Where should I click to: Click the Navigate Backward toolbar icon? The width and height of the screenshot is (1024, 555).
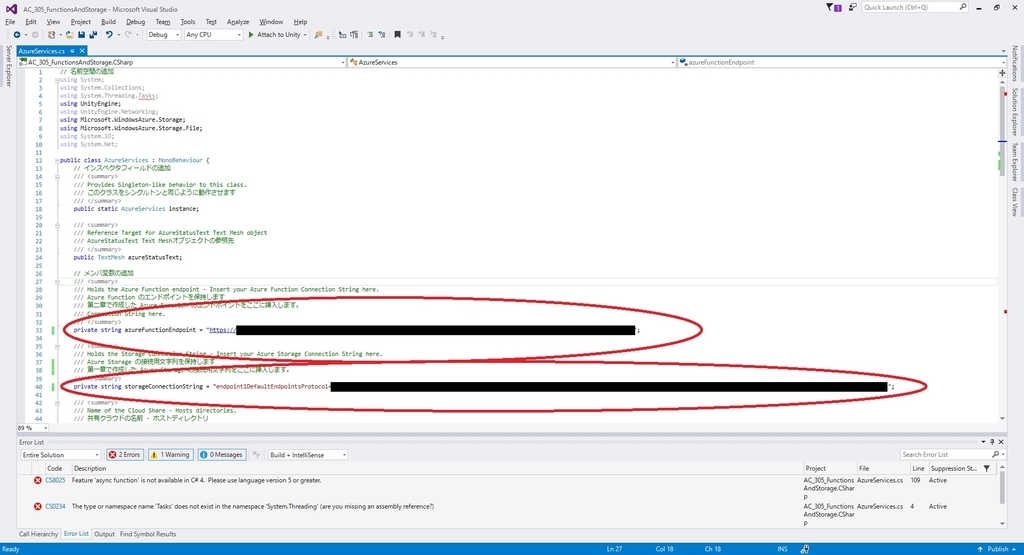tap(17, 35)
